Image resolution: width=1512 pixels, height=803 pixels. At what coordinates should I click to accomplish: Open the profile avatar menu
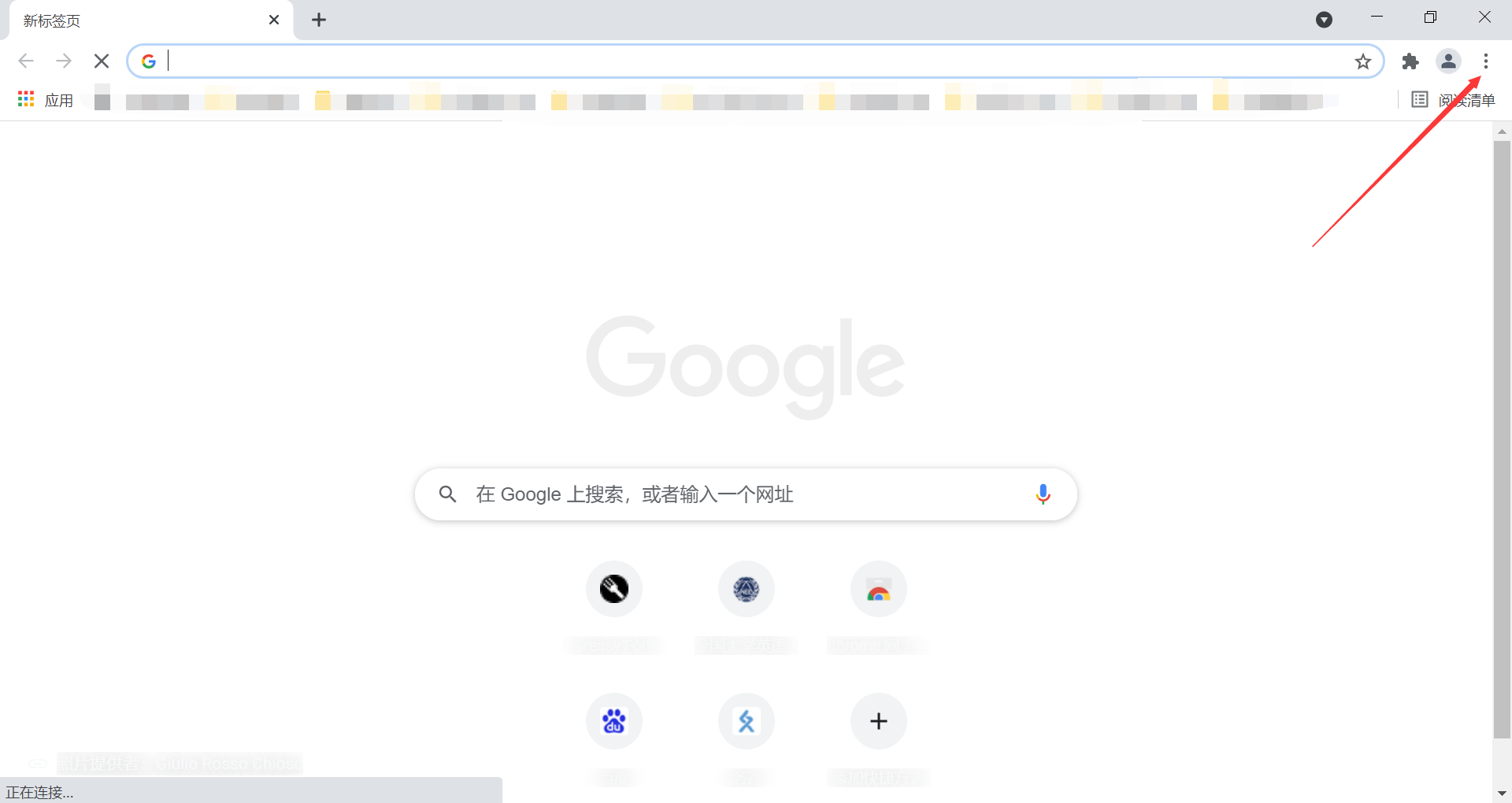pos(1448,61)
